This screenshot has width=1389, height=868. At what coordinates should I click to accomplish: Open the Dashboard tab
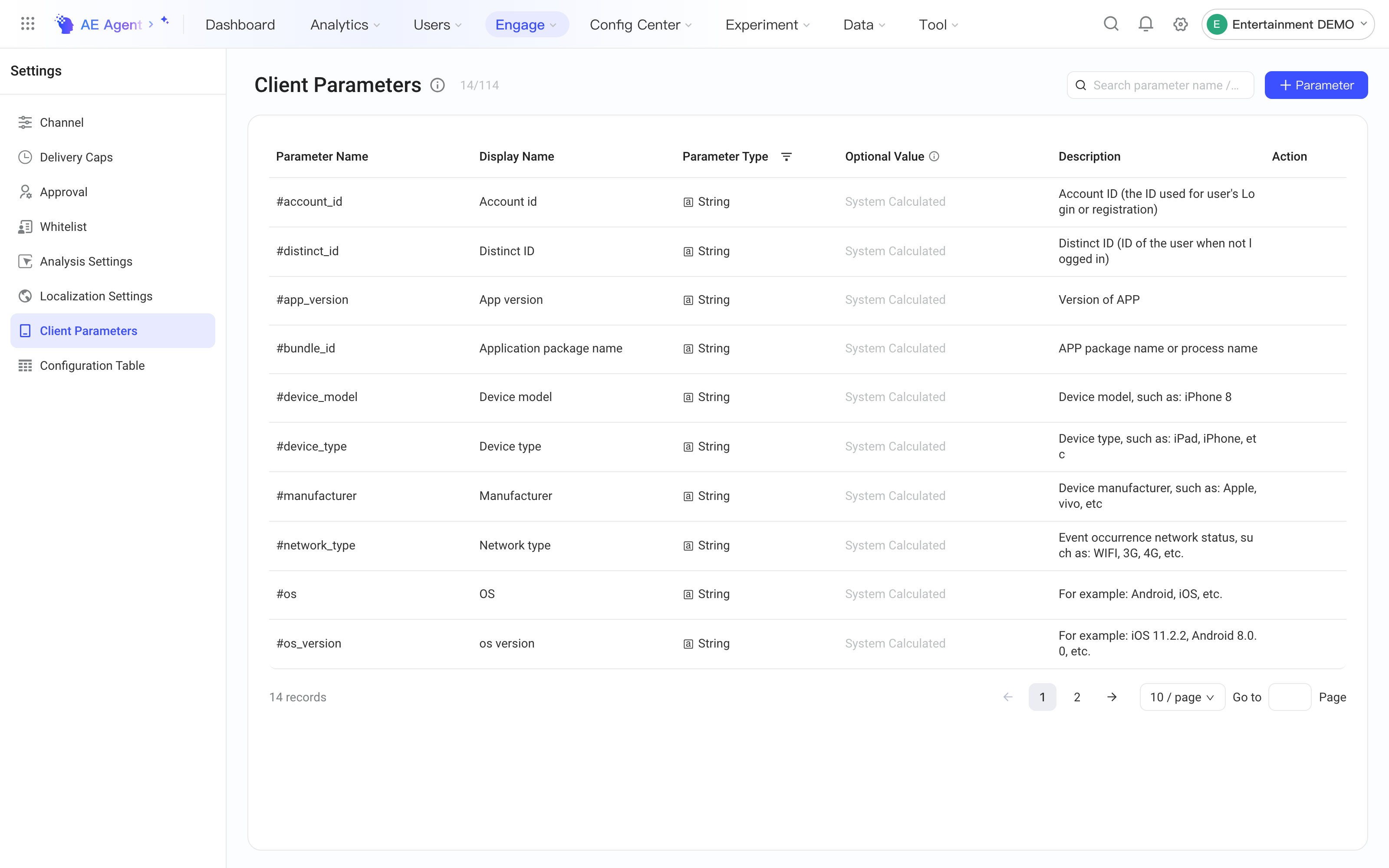click(x=240, y=25)
